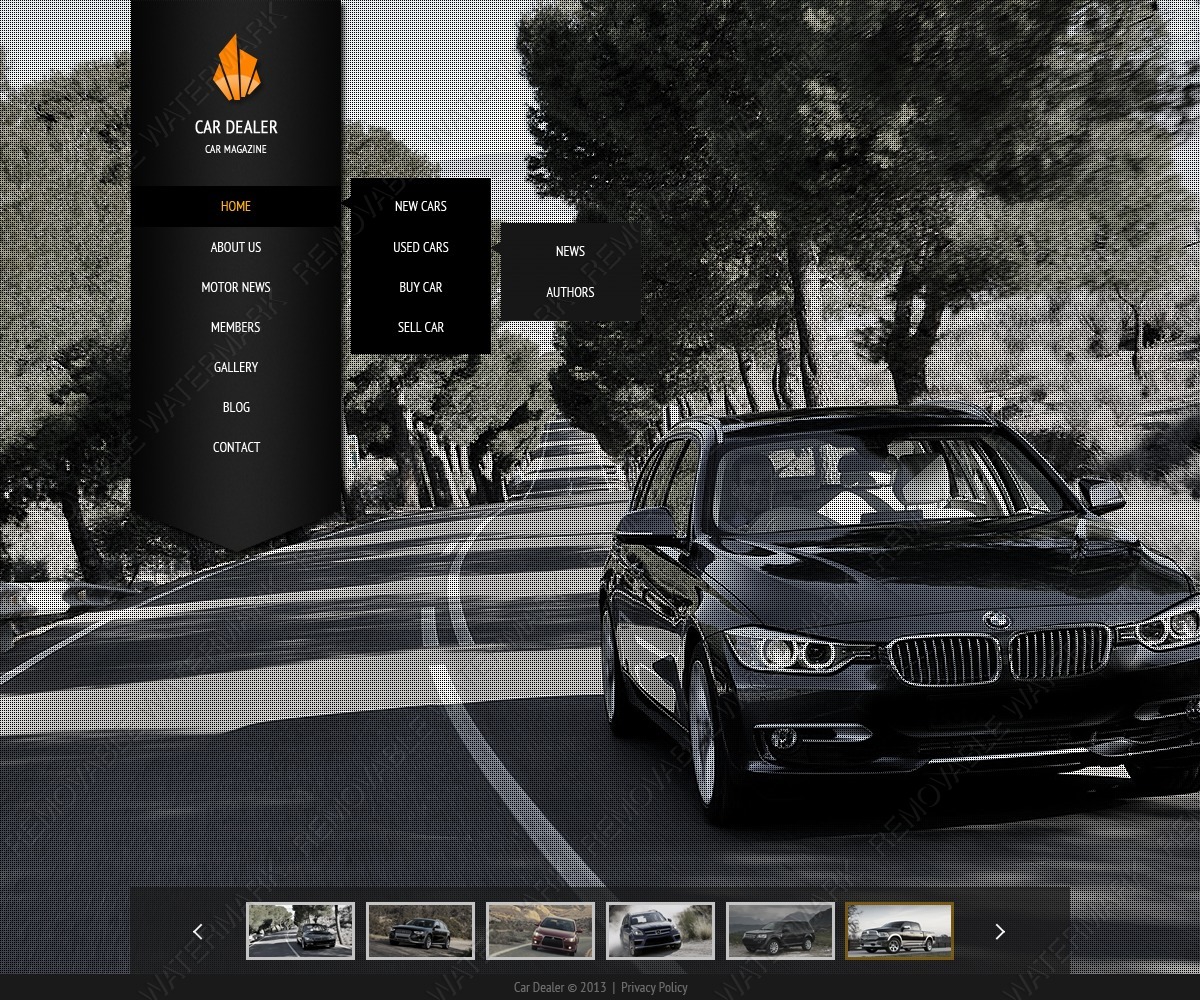Open Authors in nested submenu
The height and width of the screenshot is (1000, 1200).
click(x=570, y=292)
